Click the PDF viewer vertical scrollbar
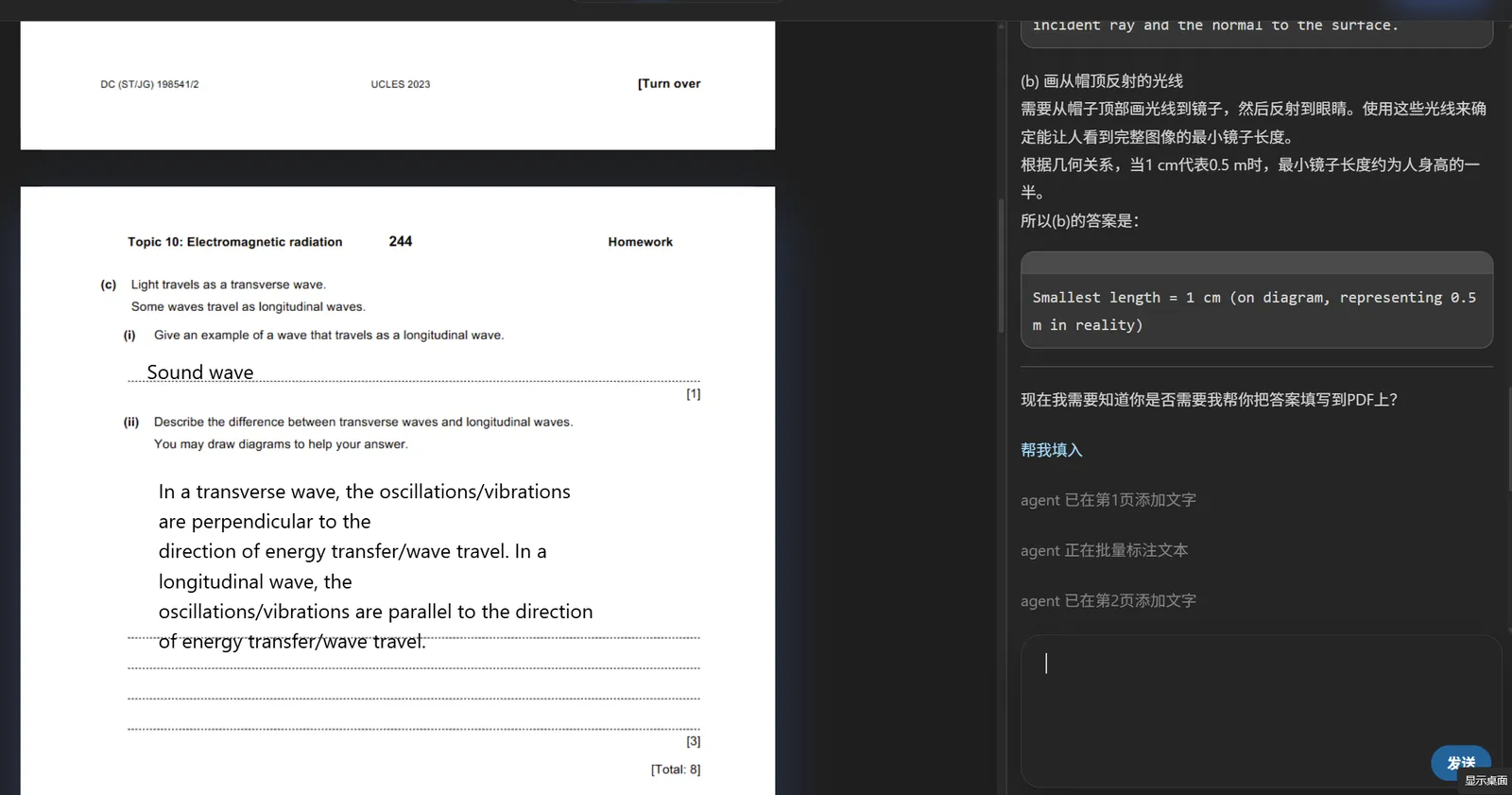The width and height of the screenshot is (1512, 795). pyautogui.click(x=1001, y=265)
